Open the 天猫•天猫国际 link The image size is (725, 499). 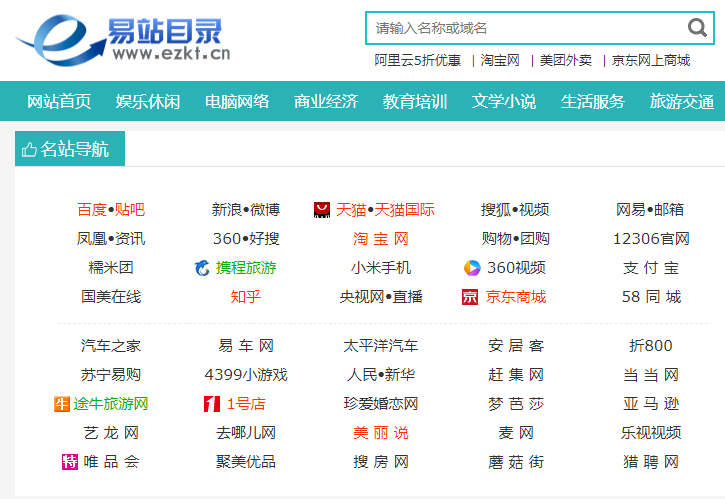tap(385, 209)
